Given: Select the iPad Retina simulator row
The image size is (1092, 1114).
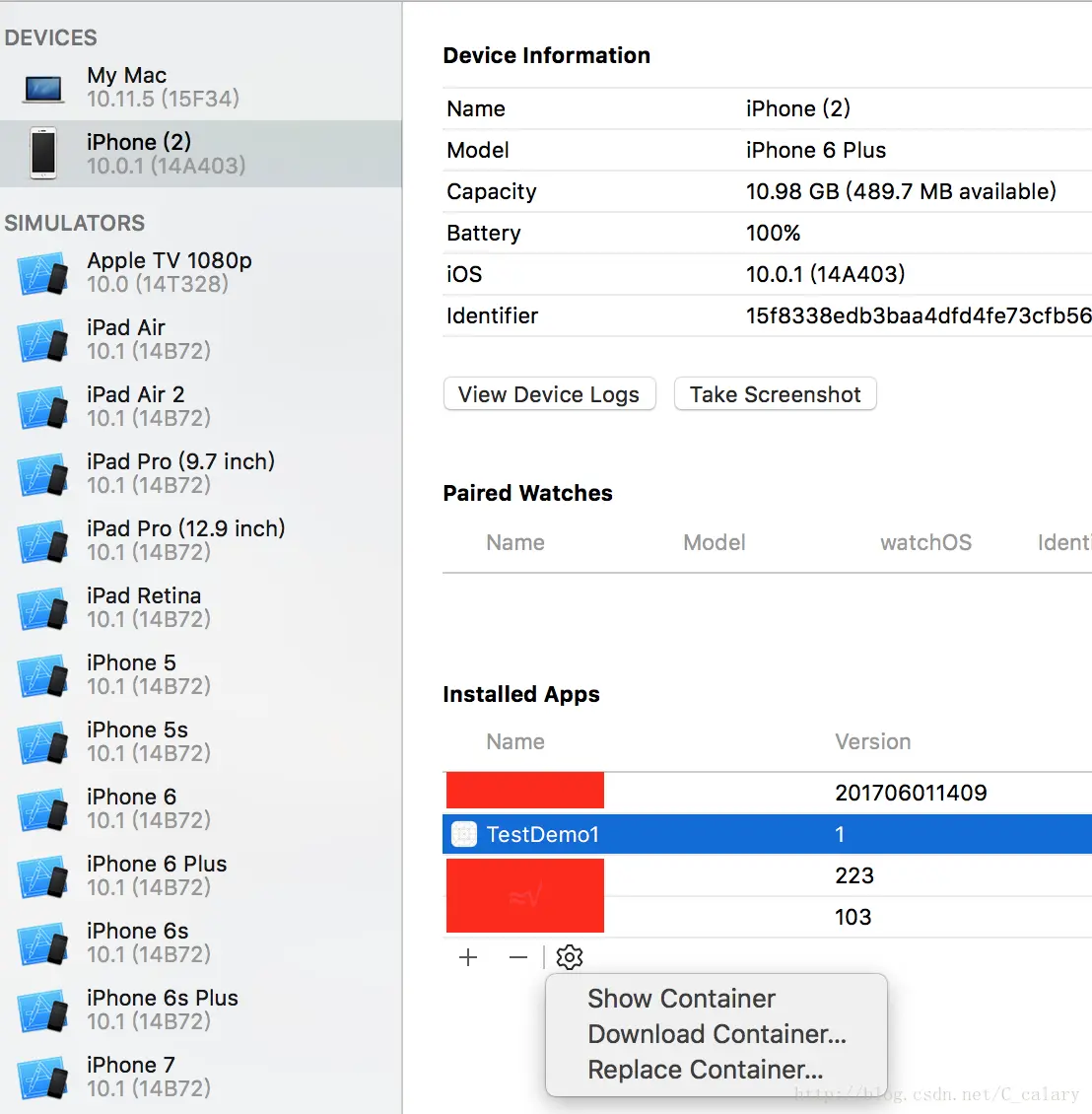Looking at the screenshot, I should click(x=201, y=607).
